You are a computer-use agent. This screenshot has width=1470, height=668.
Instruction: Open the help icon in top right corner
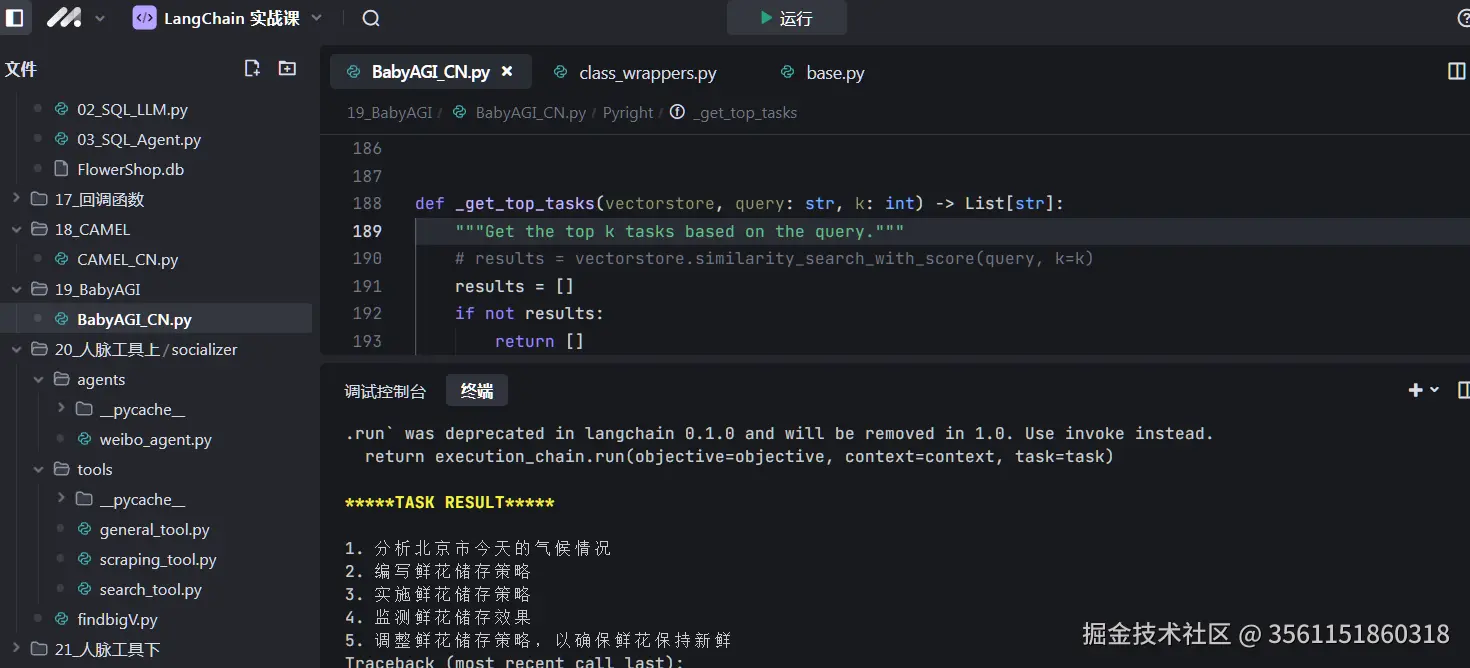click(x=1464, y=17)
